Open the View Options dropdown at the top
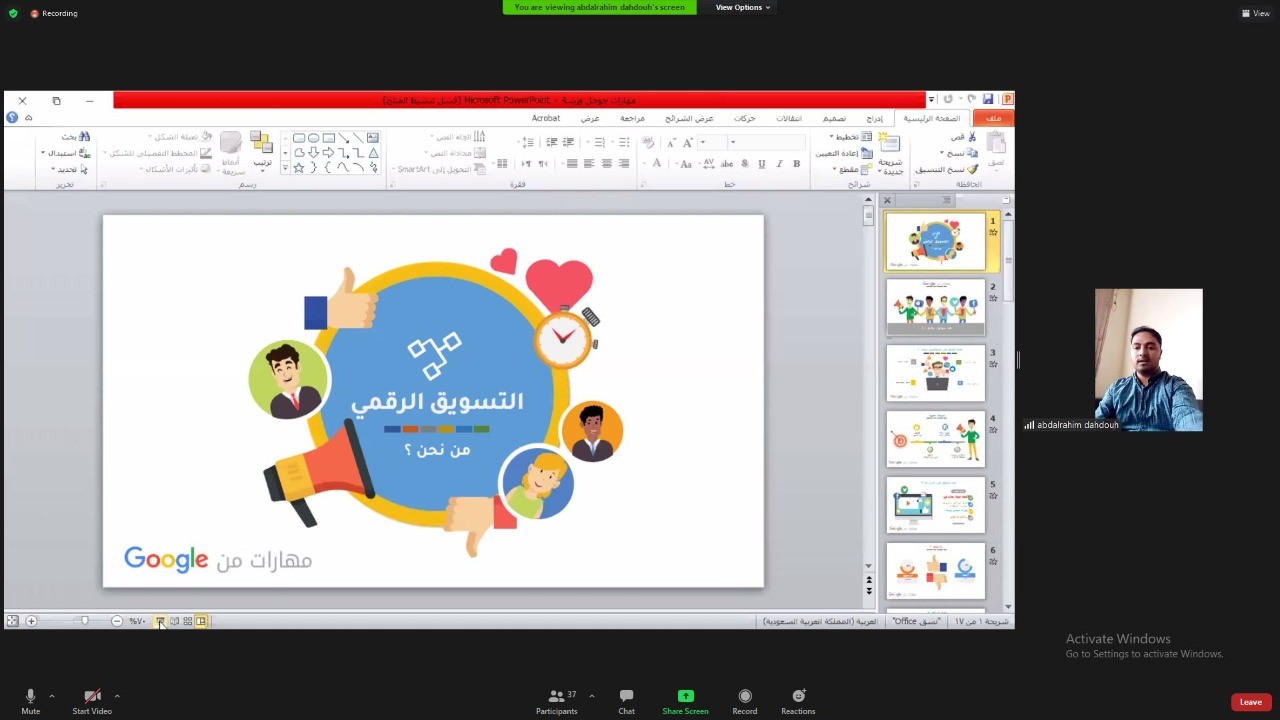1280x720 pixels. [x=742, y=7]
